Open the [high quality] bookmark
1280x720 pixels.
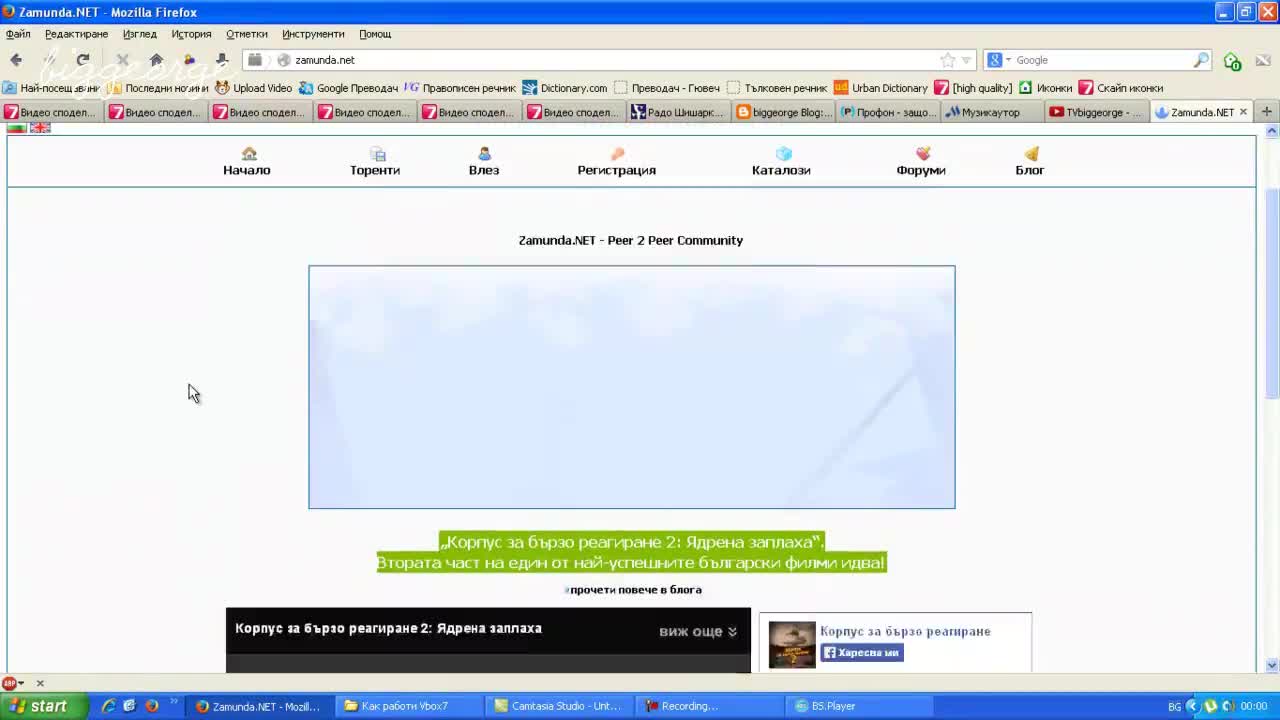click(x=973, y=88)
